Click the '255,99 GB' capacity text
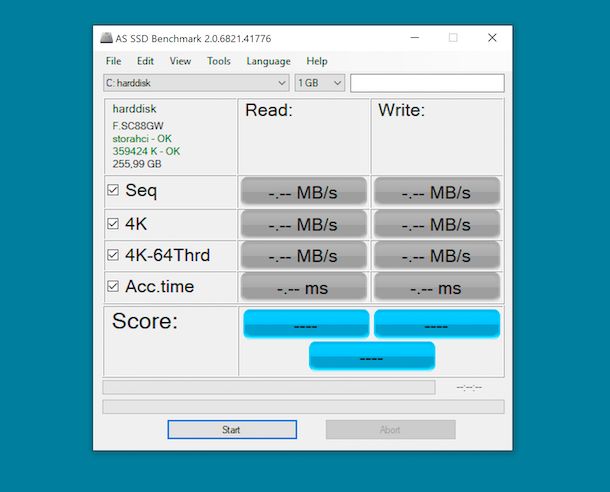610x492 pixels. pos(137,164)
